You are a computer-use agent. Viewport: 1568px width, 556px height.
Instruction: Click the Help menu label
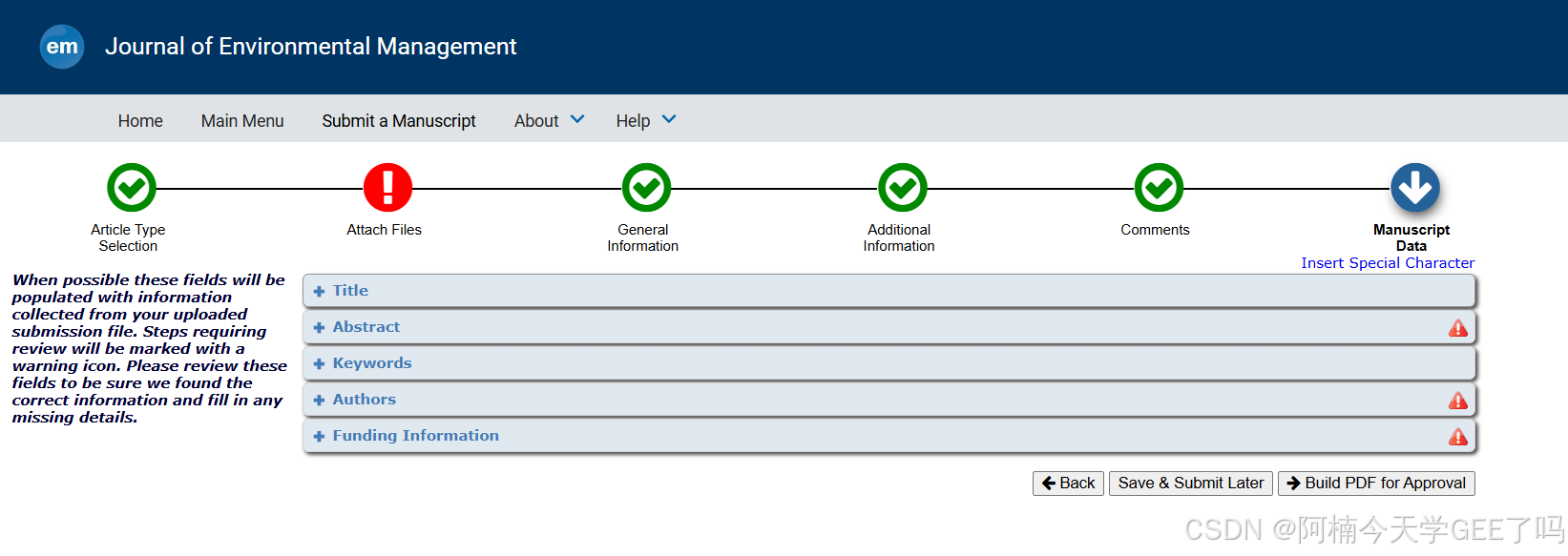[x=633, y=121]
